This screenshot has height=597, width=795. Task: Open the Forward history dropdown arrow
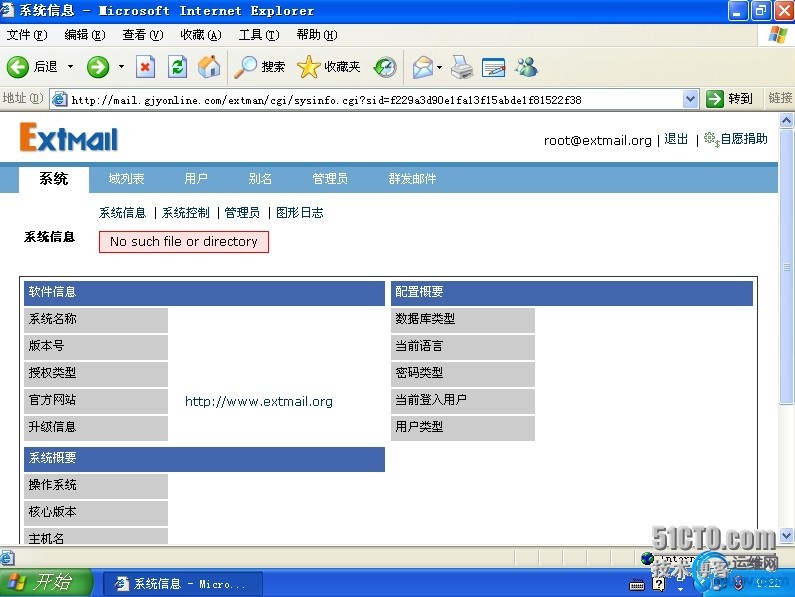(x=121, y=66)
